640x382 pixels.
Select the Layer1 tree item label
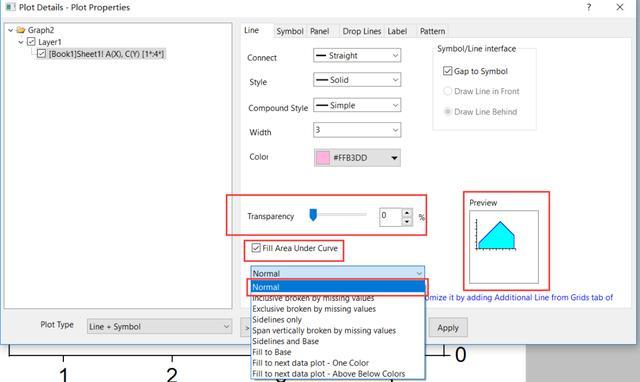[50, 42]
